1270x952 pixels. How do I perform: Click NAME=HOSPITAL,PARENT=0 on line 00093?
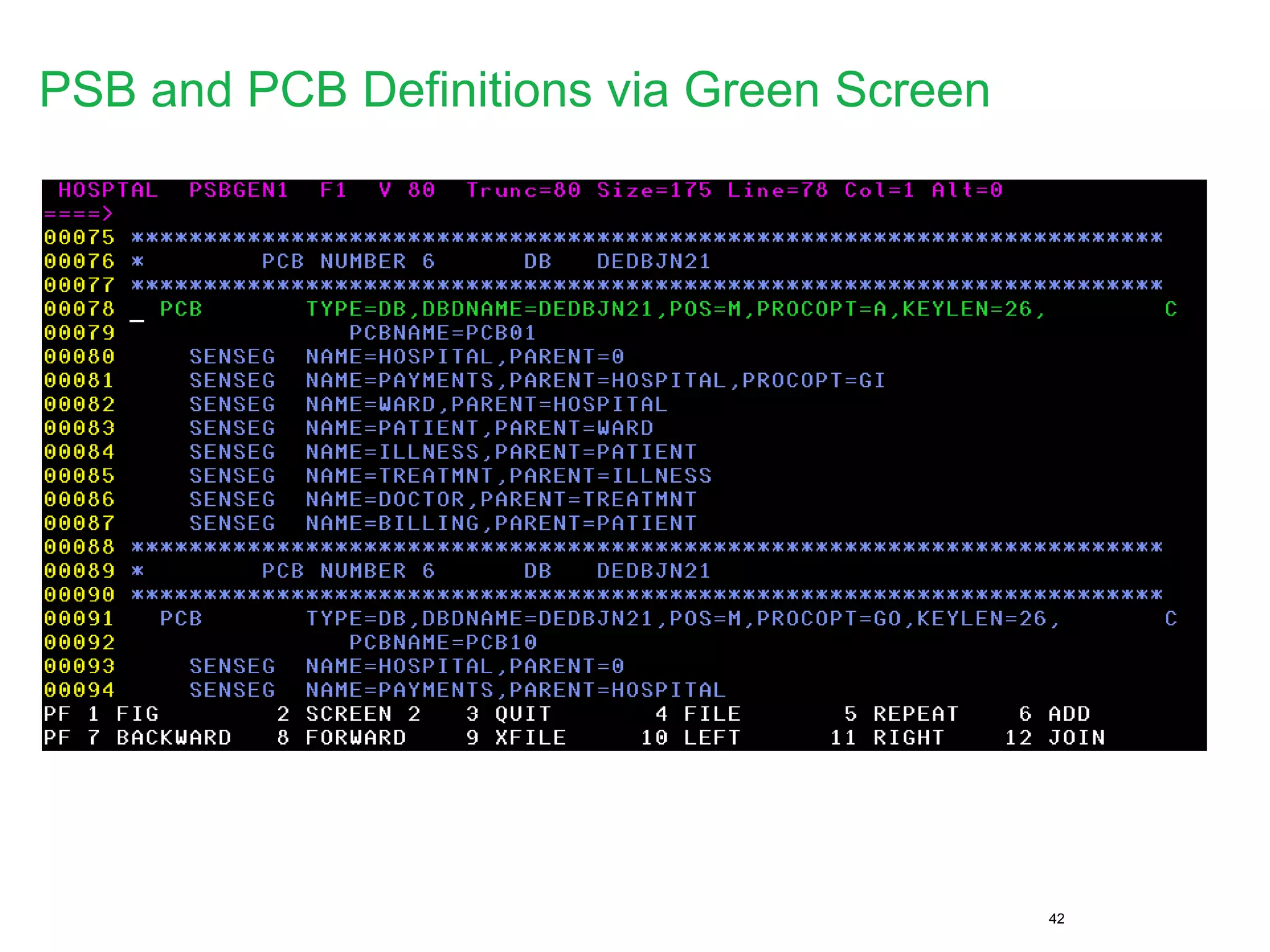465,666
